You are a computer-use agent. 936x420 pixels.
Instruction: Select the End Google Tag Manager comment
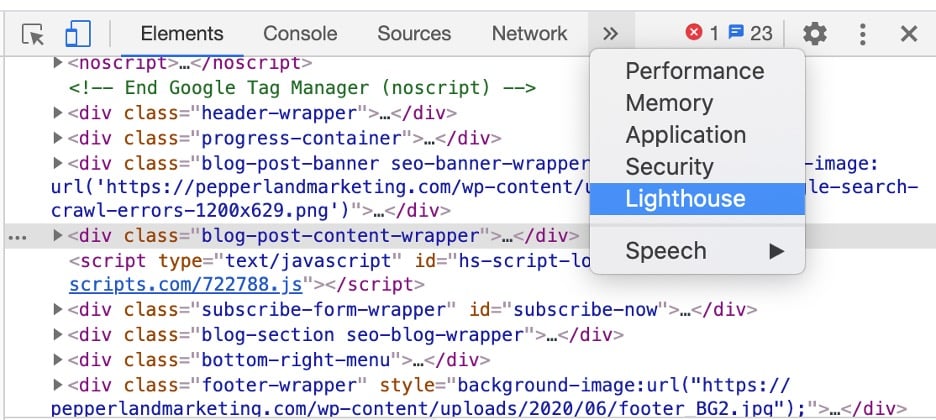click(302, 88)
